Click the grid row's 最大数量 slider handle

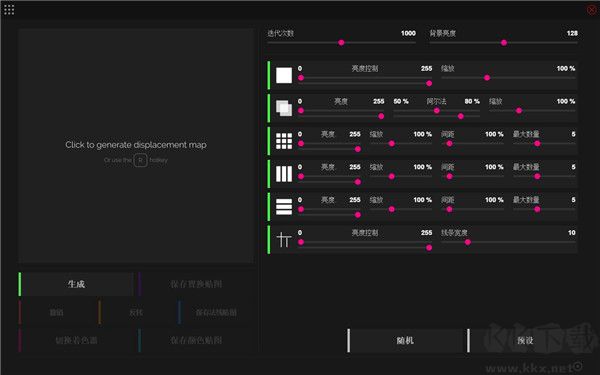(537, 143)
